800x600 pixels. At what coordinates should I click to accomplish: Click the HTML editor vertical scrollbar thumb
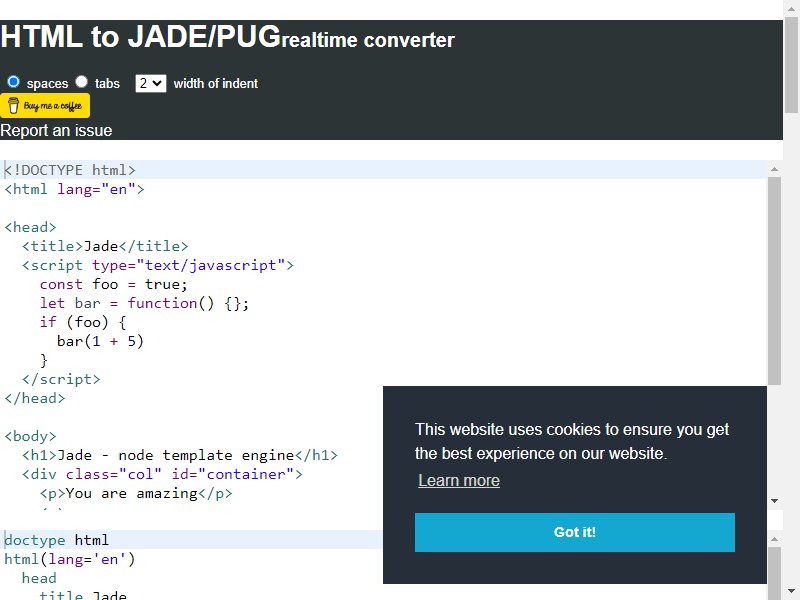point(774,281)
